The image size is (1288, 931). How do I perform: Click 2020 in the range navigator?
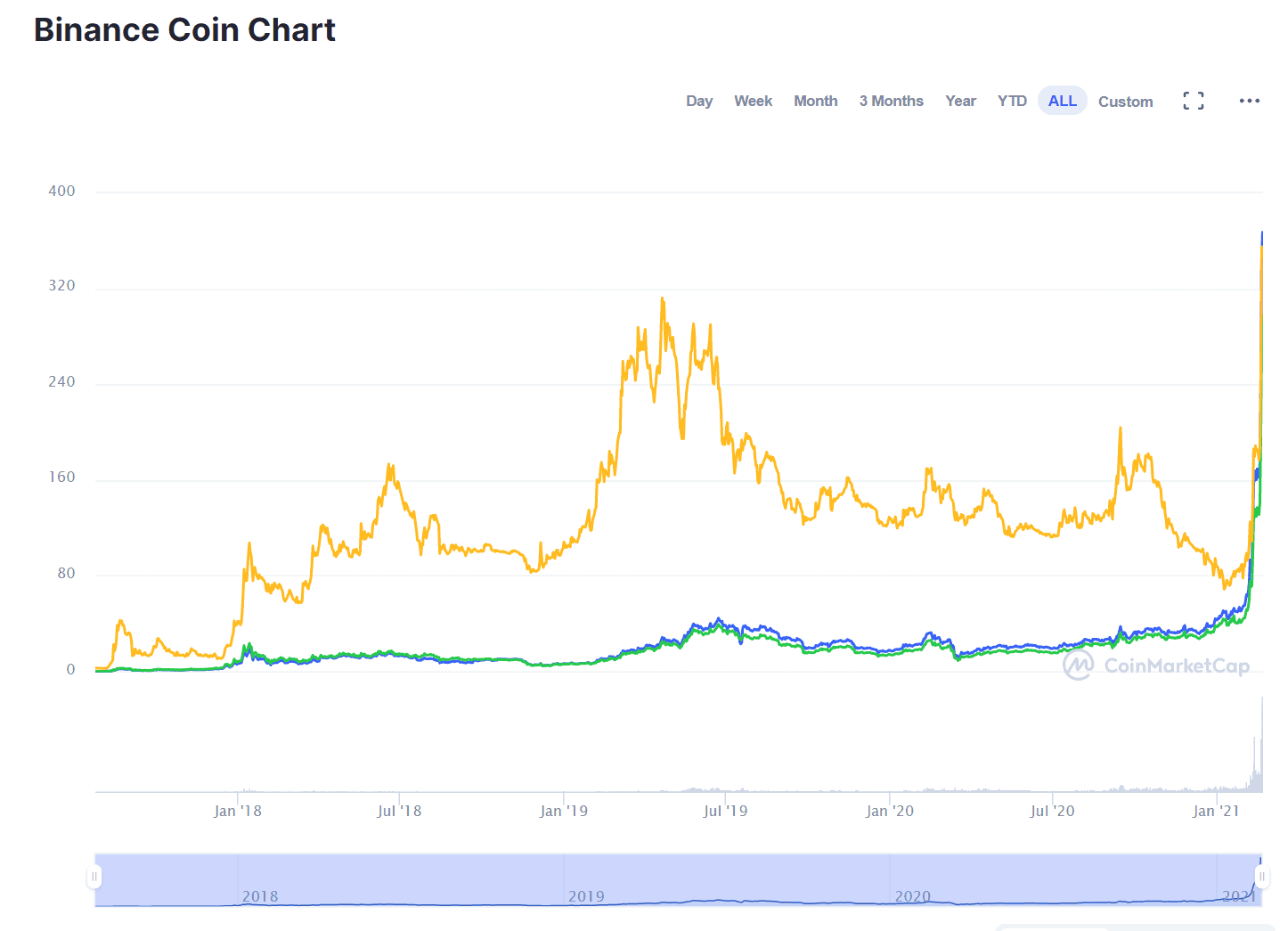tap(912, 896)
